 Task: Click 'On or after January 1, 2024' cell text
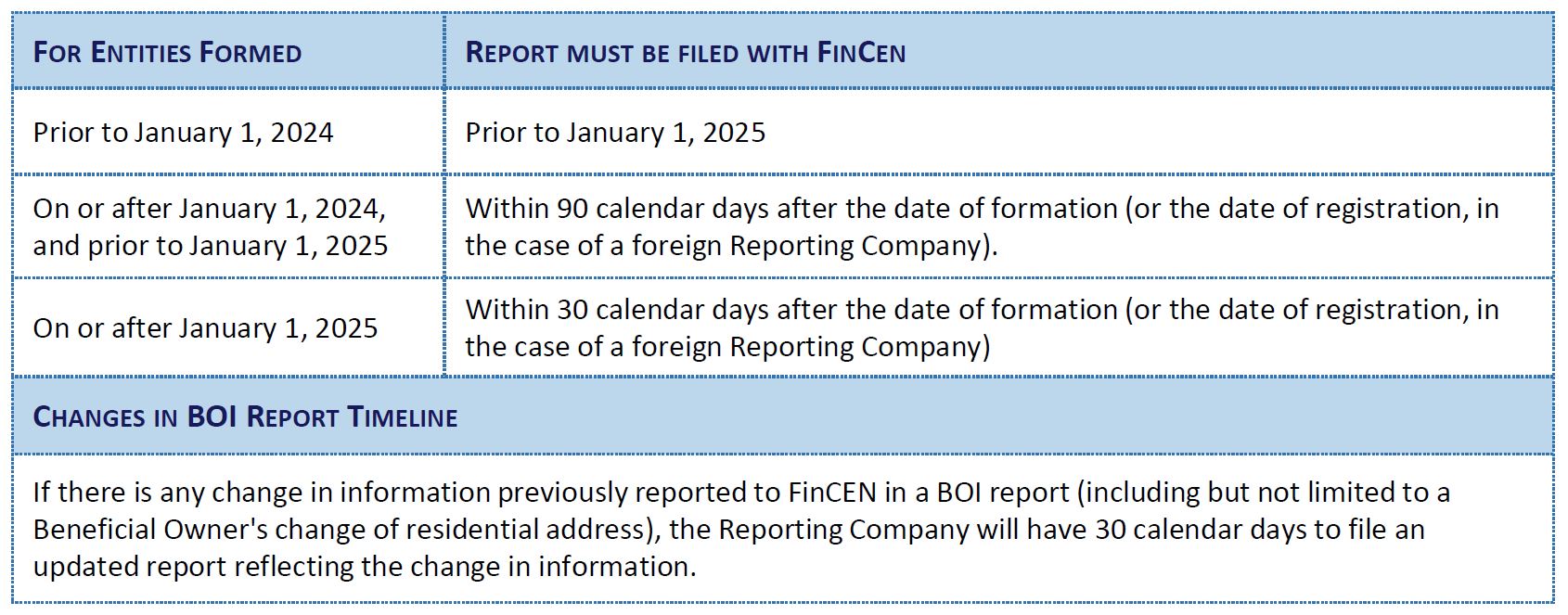click(210, 209)
